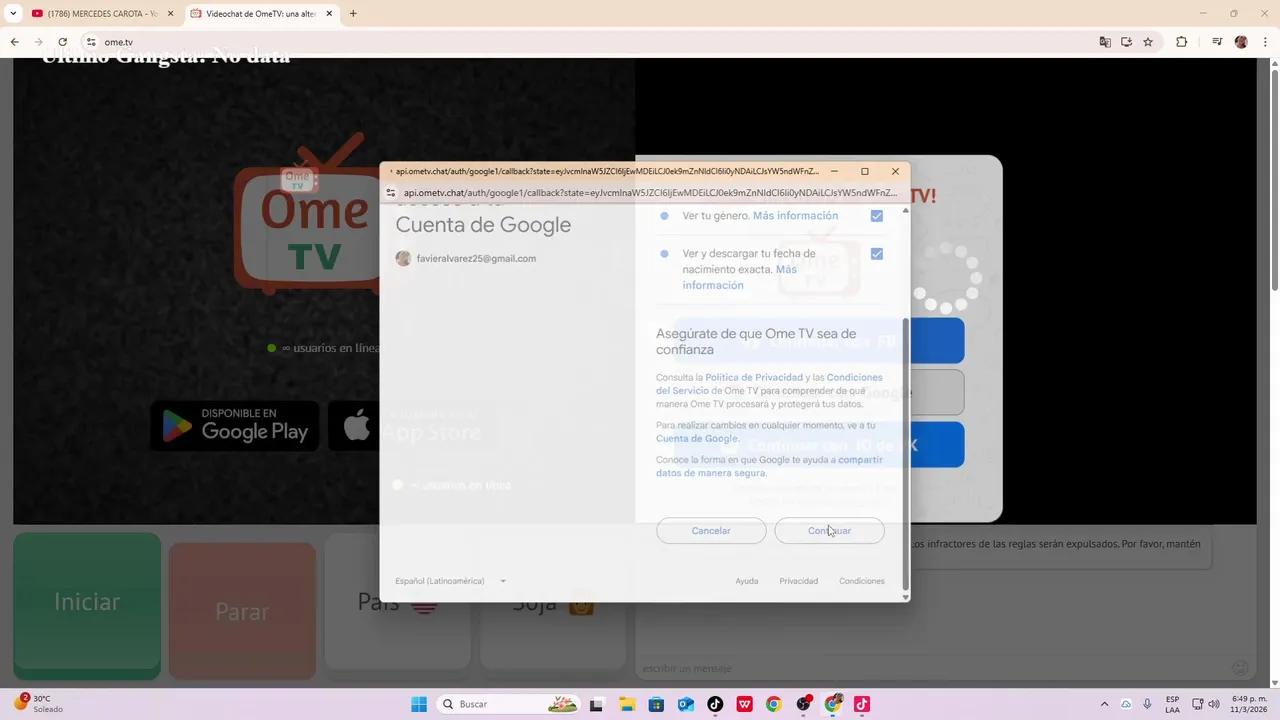Open 'Más información' link under fecha de nacimiento
The height and width of the screenshot is (720, 1280).
coord(740,277)
